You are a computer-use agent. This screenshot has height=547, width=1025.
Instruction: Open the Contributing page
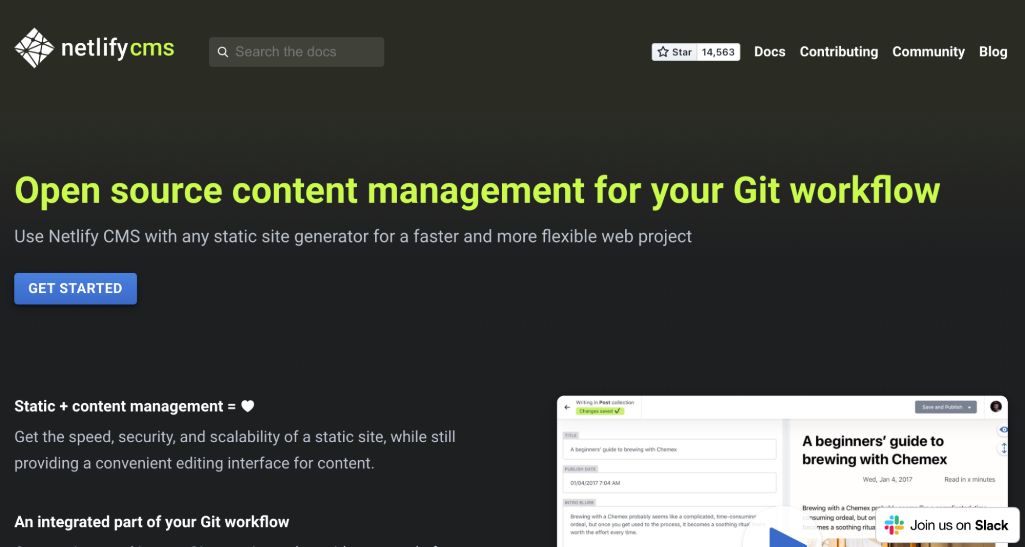point(839,52)
